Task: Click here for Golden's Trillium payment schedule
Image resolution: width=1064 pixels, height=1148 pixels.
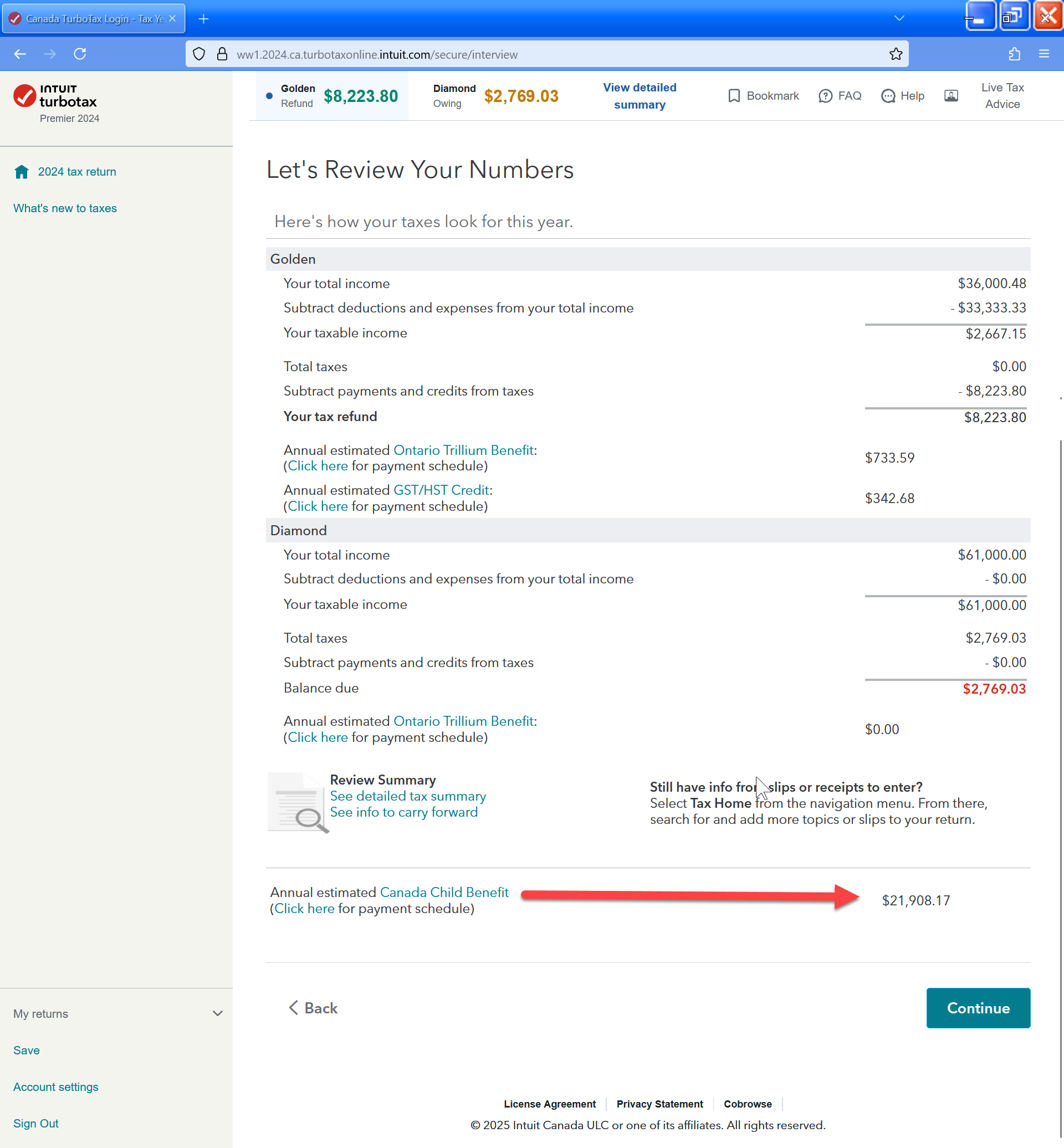Action: pyautogui.click(x=318, y=466)
